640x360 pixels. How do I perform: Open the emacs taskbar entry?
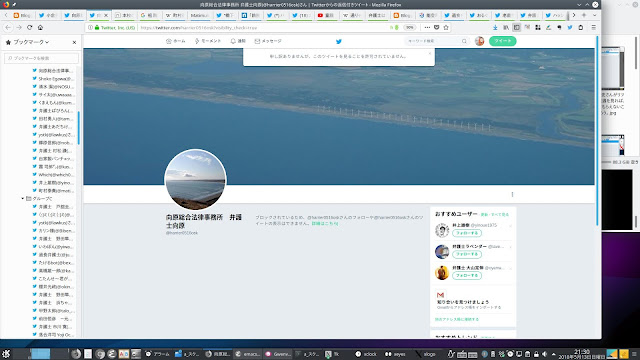(248, 354)
